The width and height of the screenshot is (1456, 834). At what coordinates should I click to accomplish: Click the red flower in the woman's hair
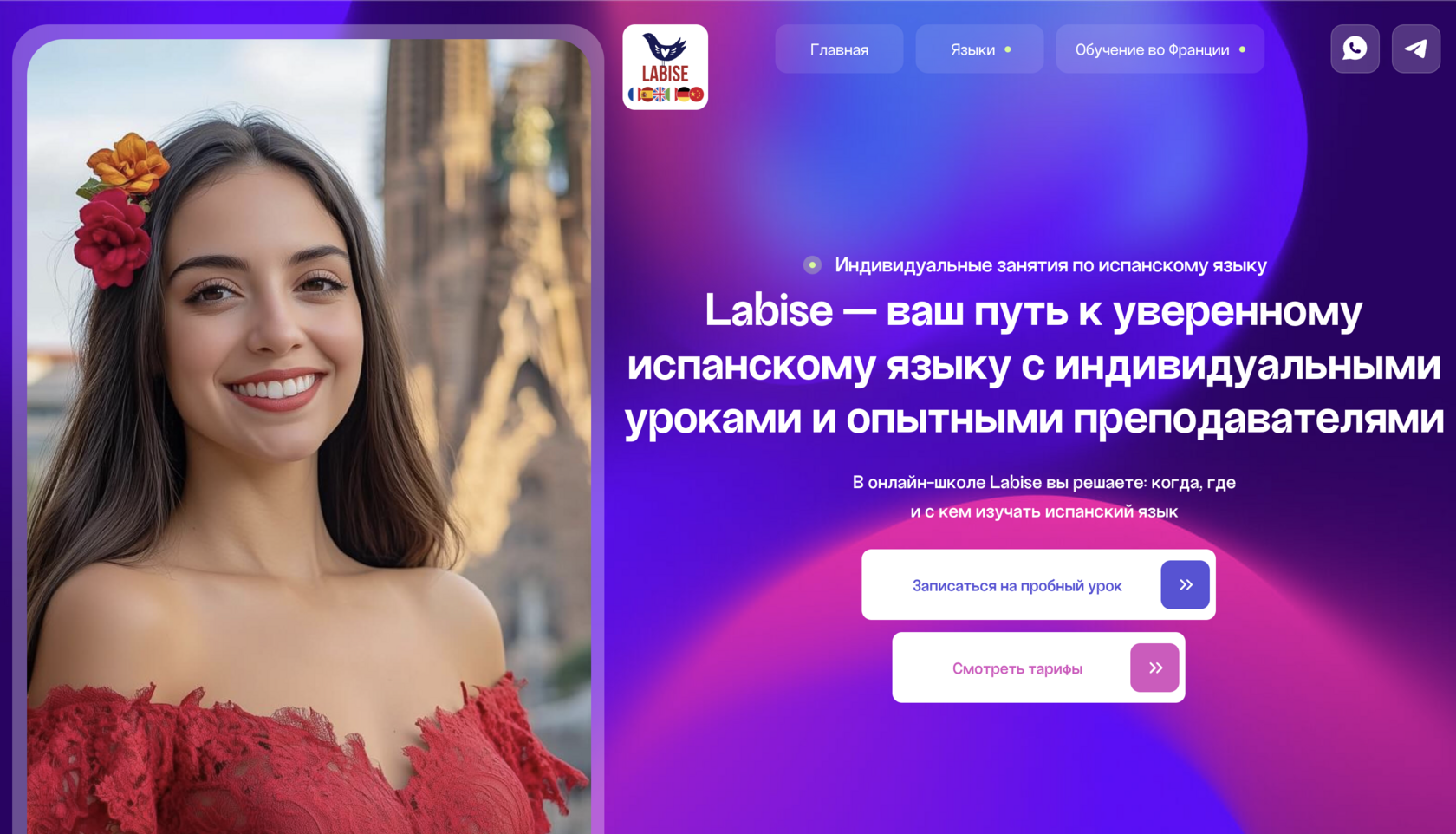112,239
